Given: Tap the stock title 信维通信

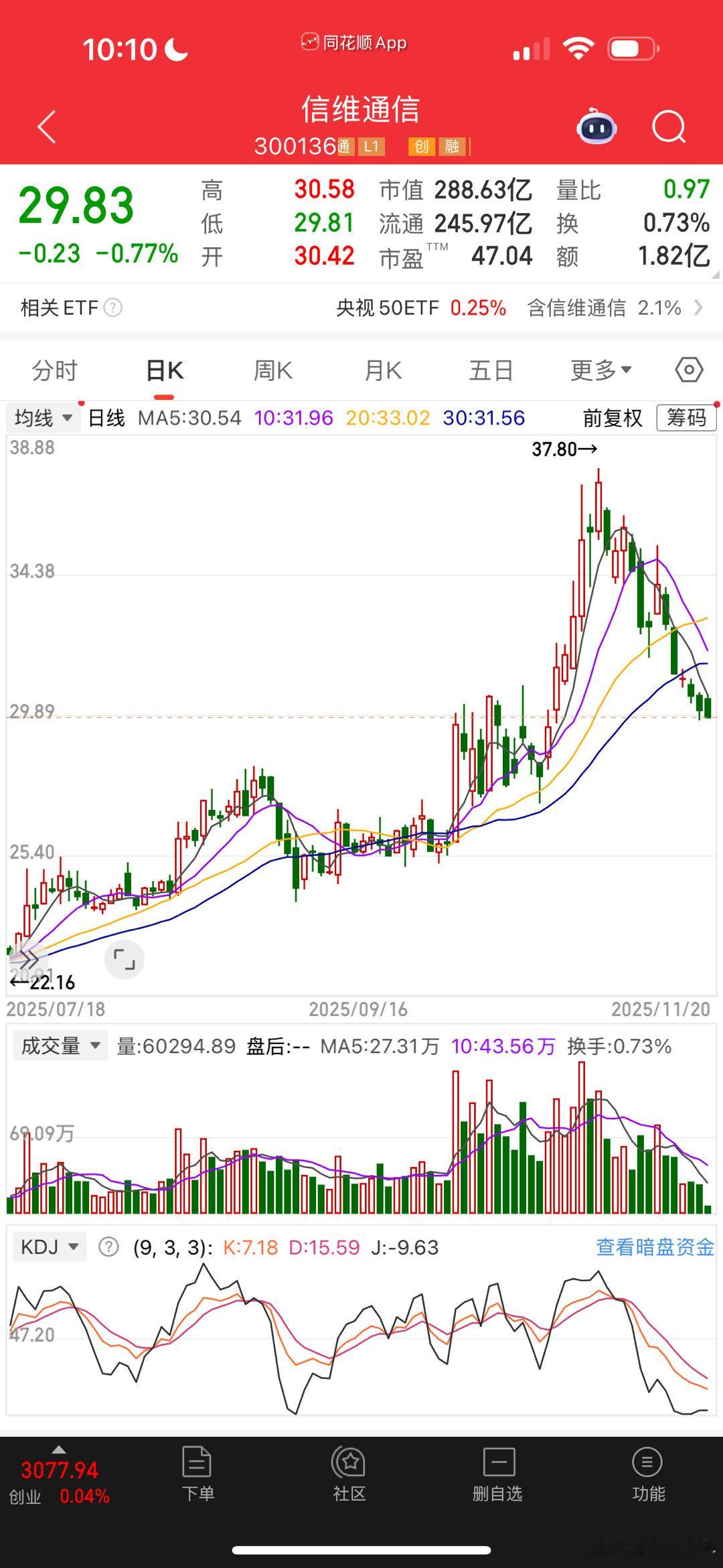Looking at the screenshot, I should click(360, 109).
